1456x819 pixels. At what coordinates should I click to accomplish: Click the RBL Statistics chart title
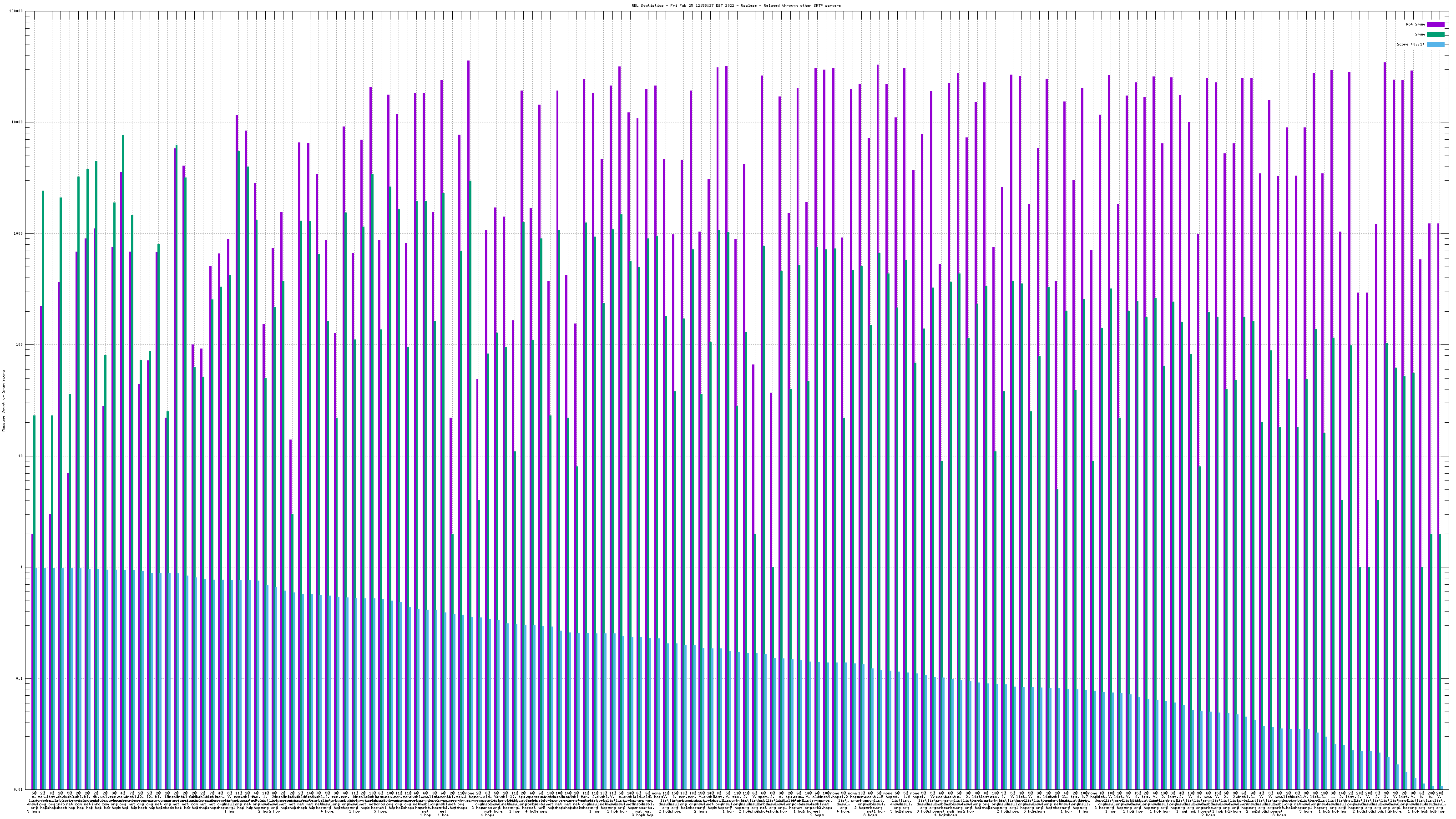click(x=736, y=5)
